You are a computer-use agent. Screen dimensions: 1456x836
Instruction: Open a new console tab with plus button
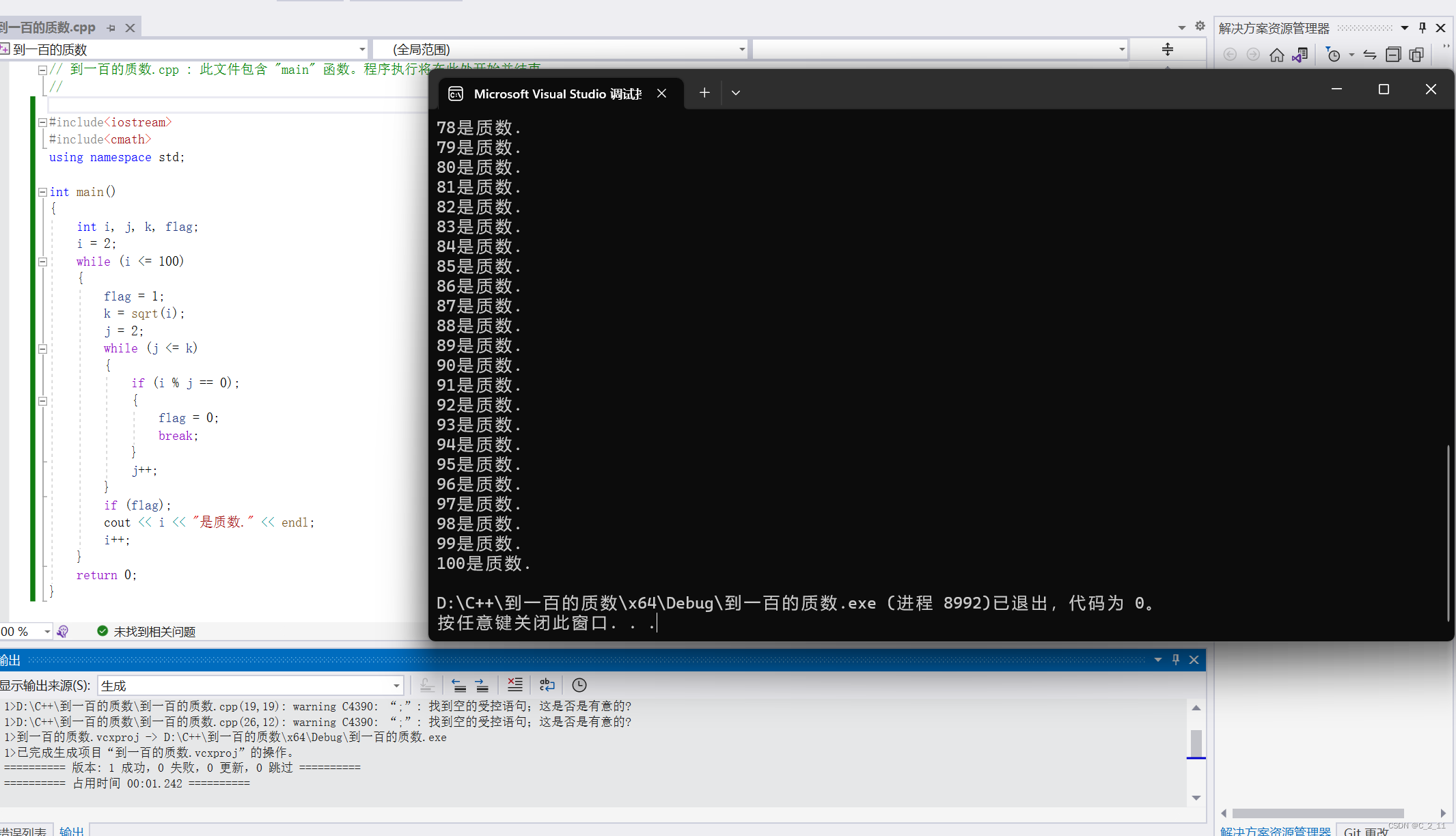click(x=704, y=92)
